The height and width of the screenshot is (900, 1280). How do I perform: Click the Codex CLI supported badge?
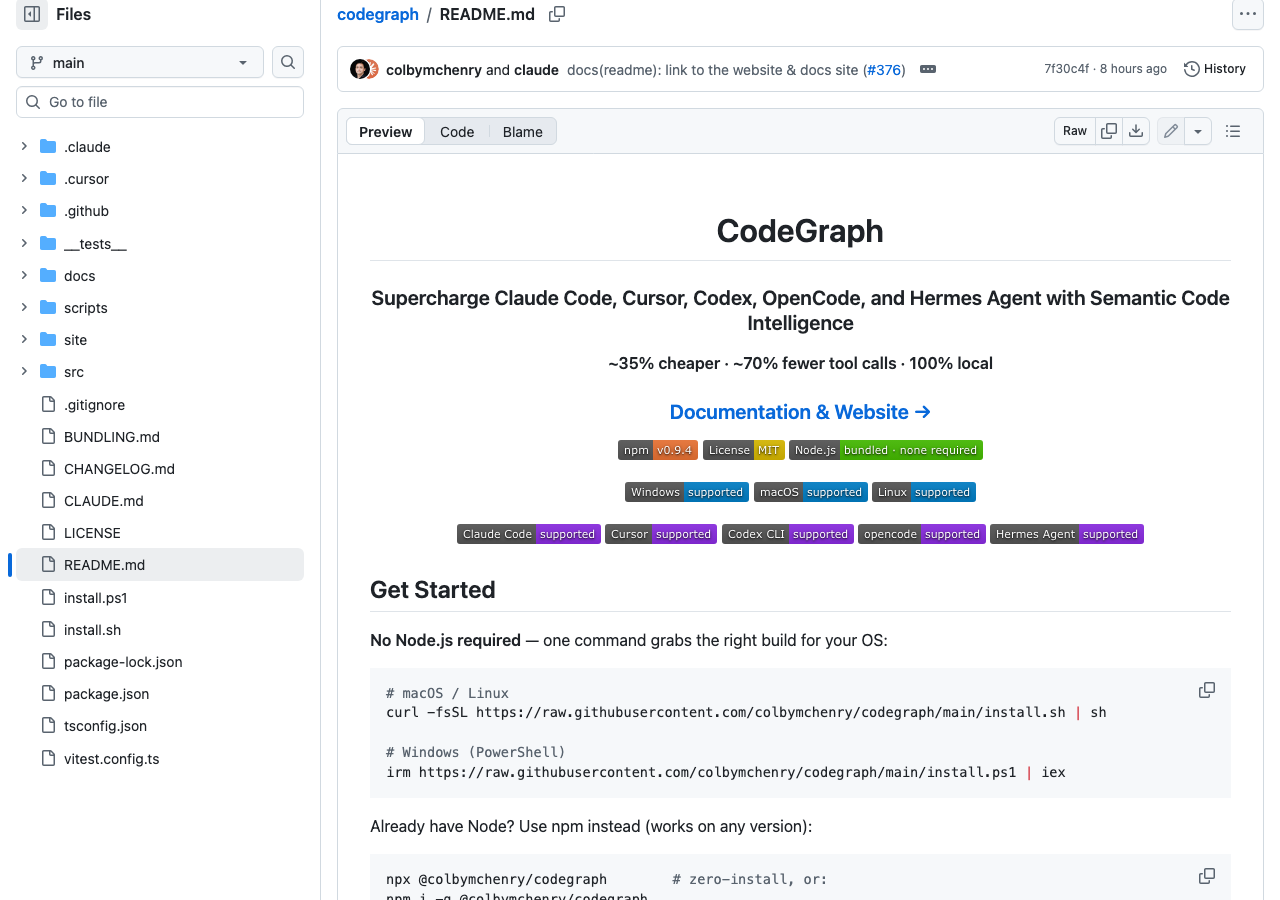pos(788,534)
